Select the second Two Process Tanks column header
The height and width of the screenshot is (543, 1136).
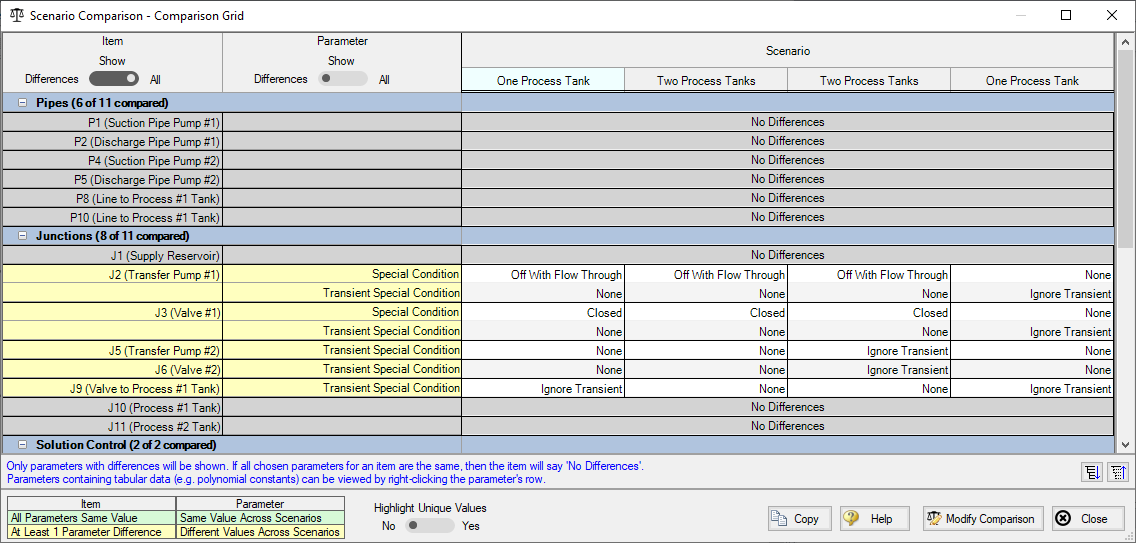(x=869, y=80)
